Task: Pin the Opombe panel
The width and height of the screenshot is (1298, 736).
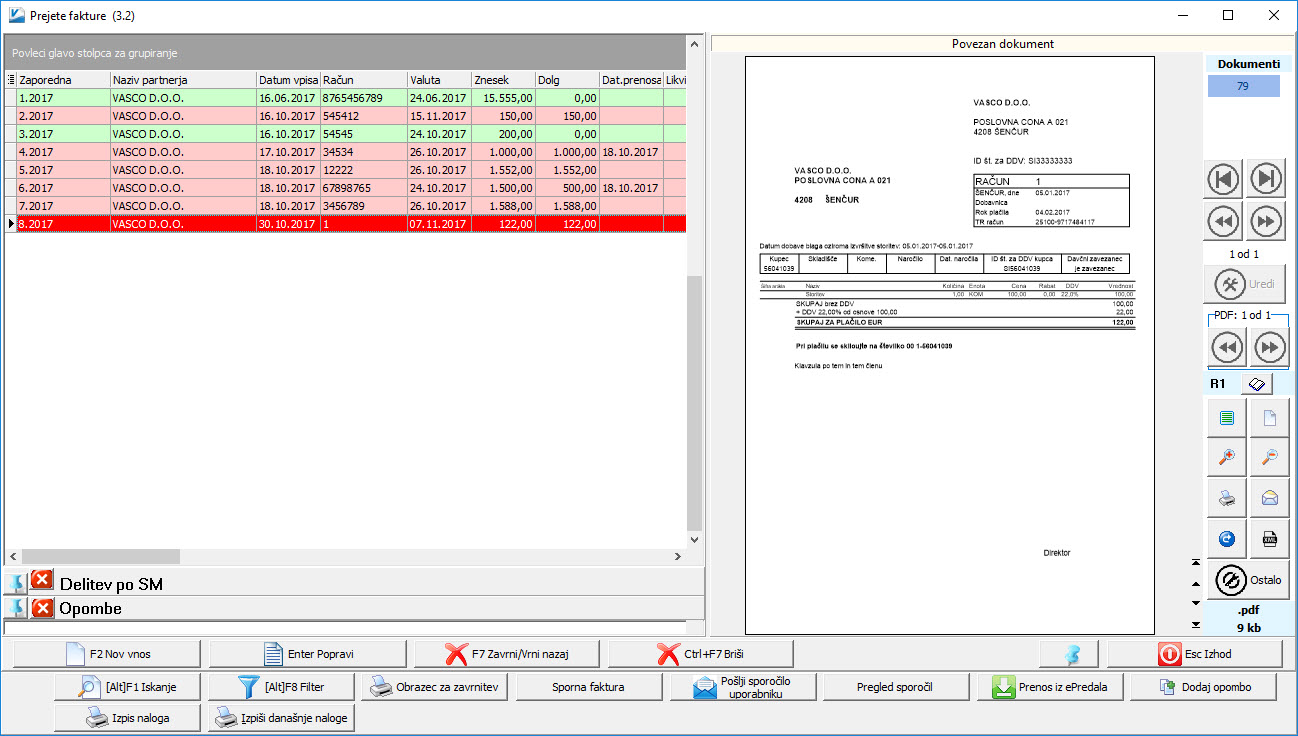Action: pyautogui.click(x=16, y=608)
